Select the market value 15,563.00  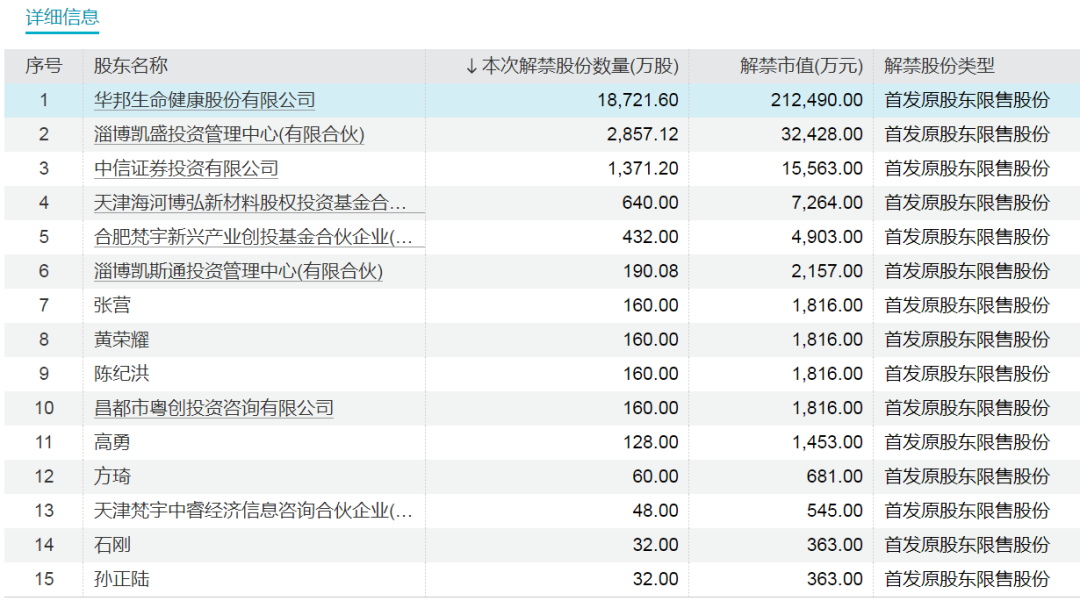tap(822, 169)
